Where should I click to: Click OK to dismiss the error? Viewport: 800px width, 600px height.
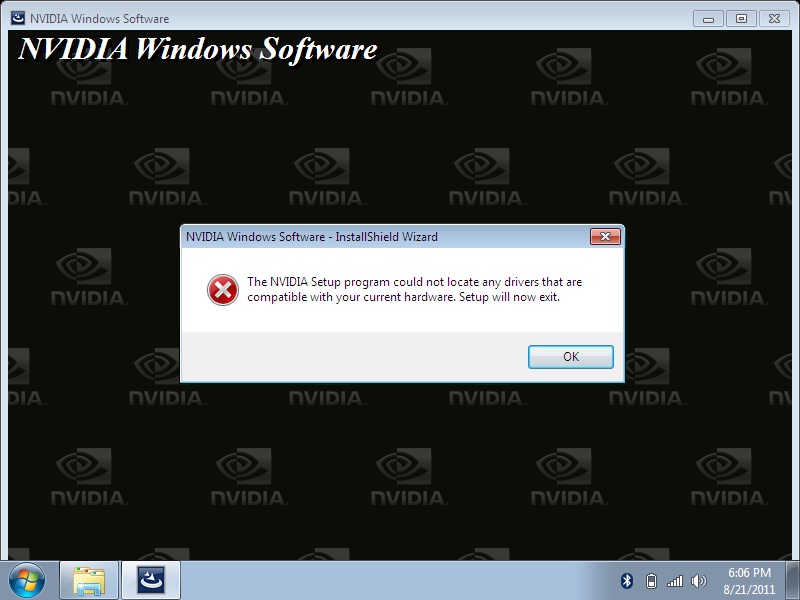(570, 357)
